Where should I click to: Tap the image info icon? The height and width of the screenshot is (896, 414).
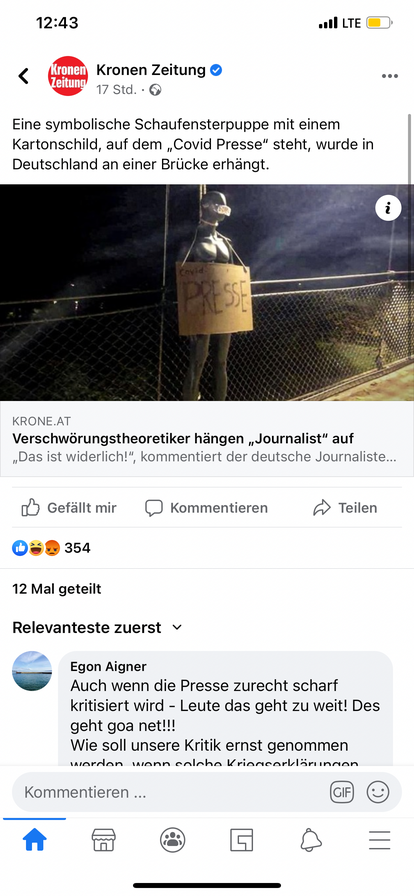coord(388,209)
